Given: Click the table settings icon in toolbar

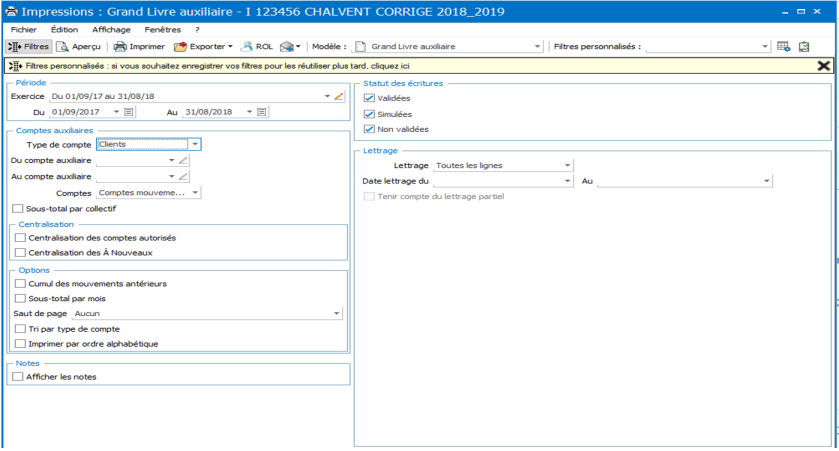Looking at the screenshot, I should pos(783,47).
